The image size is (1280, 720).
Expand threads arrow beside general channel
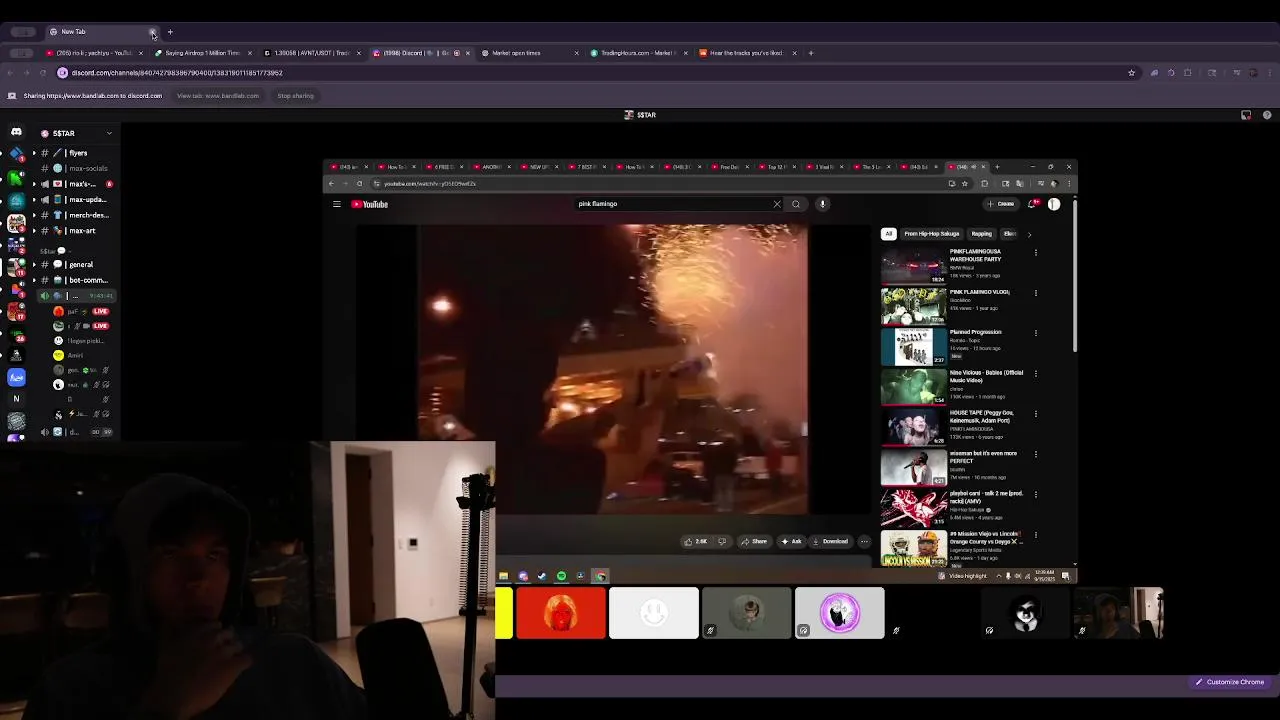click(x=34, y=265)
